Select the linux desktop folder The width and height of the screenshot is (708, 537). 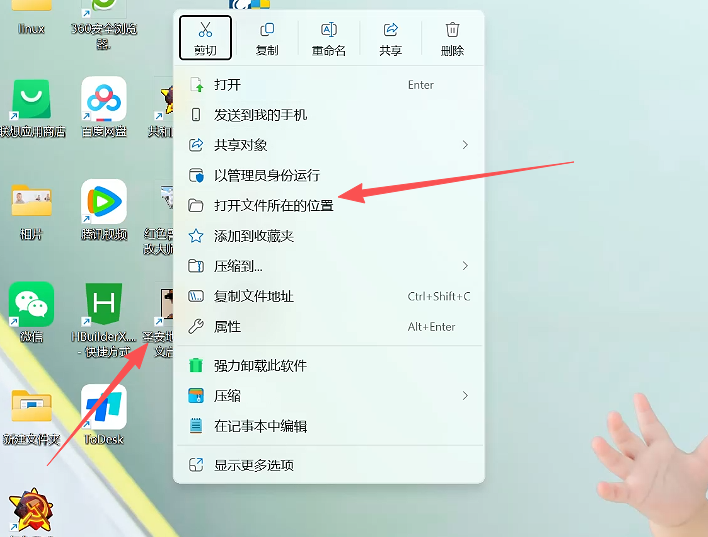point(32,18)
